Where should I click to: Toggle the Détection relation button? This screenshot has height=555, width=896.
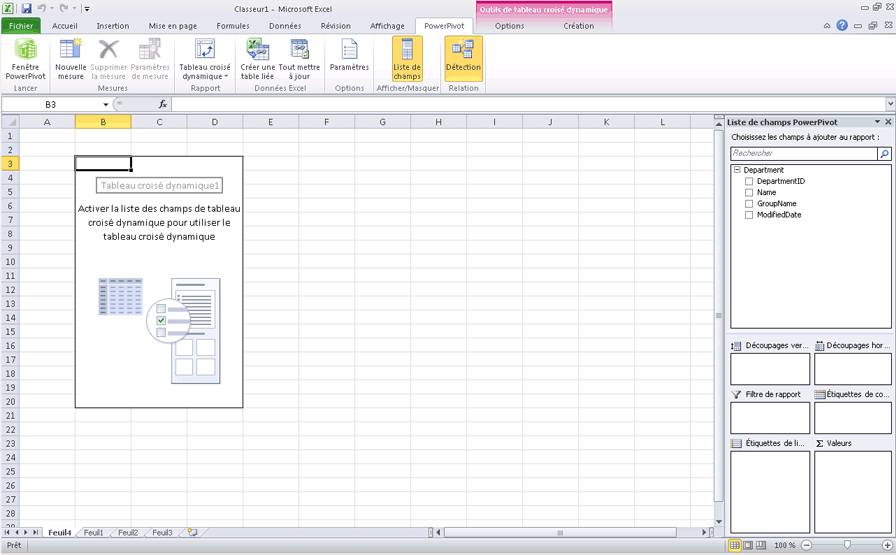[463, 59]
